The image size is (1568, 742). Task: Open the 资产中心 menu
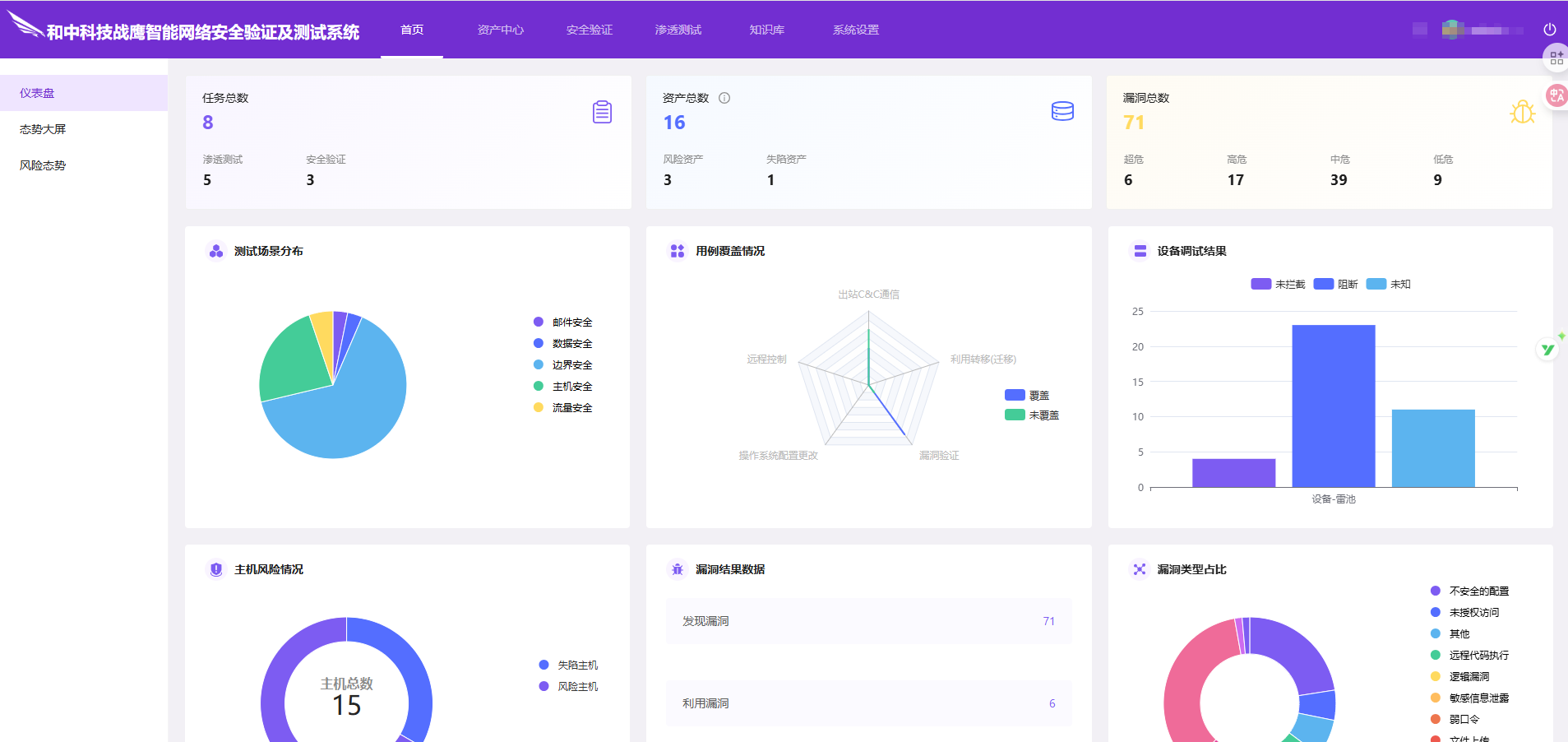[x=500, y=30]
